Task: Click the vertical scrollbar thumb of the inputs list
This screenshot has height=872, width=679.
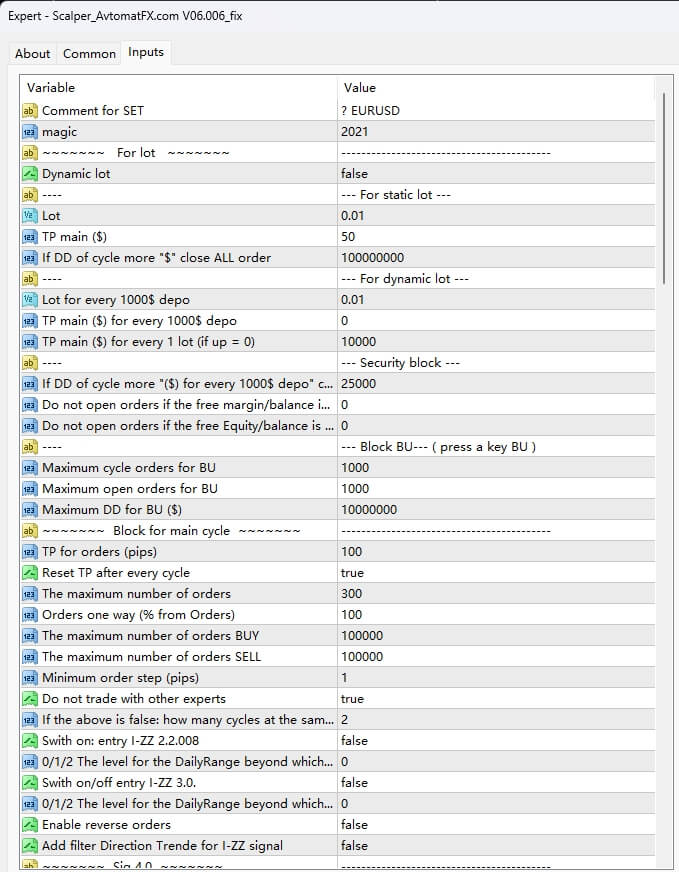Action: point(663,189)
